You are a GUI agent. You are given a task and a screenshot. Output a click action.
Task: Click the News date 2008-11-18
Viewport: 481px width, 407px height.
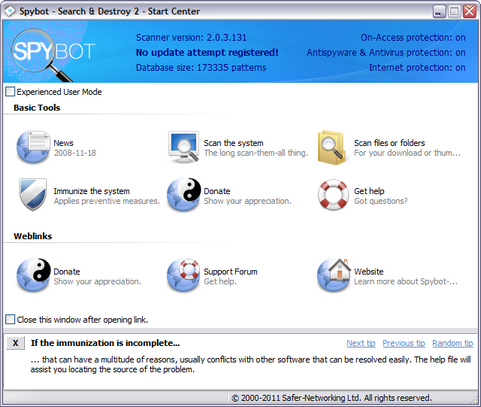75,153
